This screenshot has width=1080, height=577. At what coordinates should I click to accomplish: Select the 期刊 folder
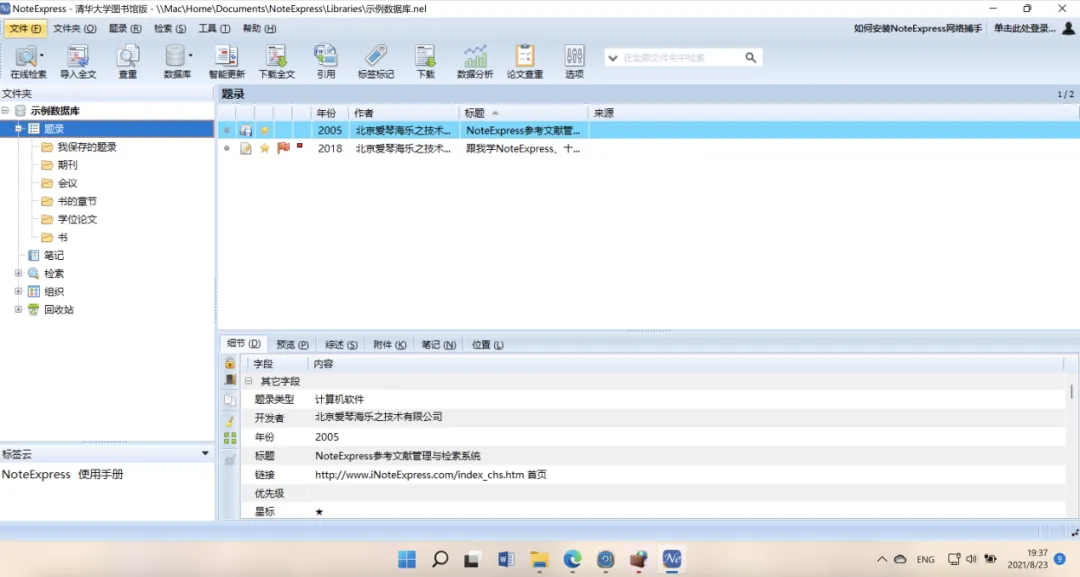coord(68,165)
